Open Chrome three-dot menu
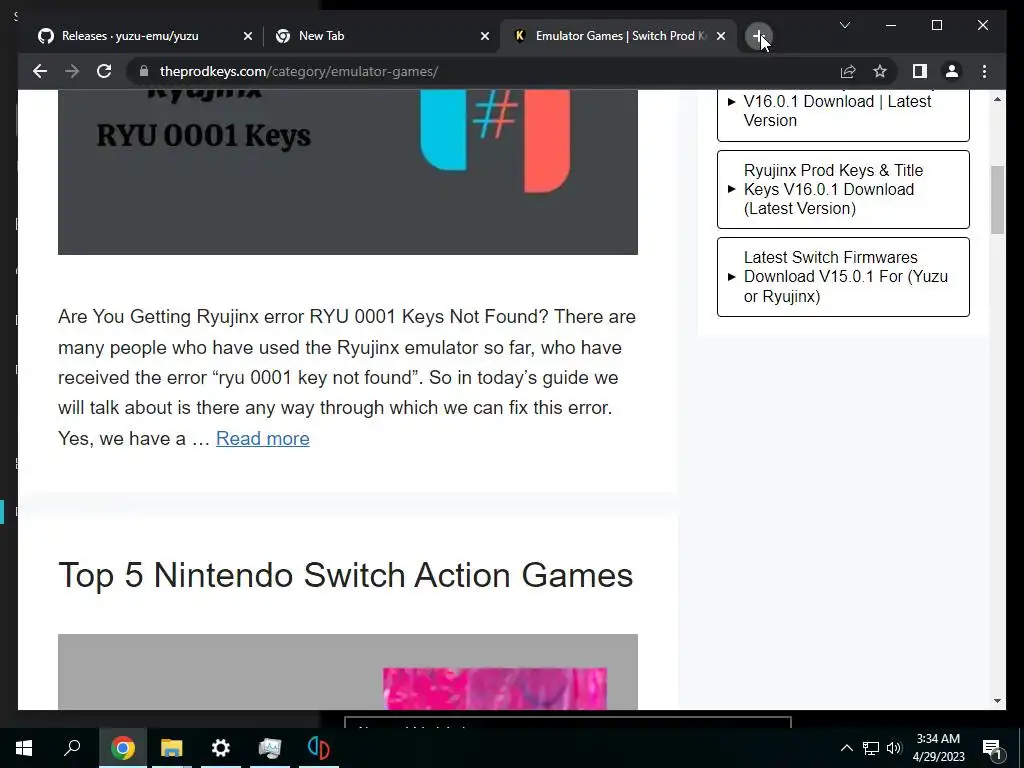This screenshot has height=768, width=1024. [x=984, y=71]
